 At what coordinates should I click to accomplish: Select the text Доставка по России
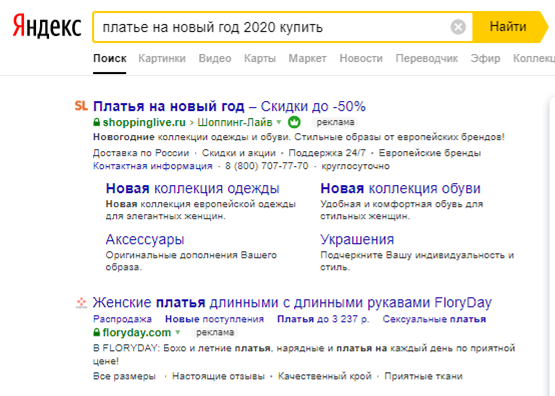(141, 153)
